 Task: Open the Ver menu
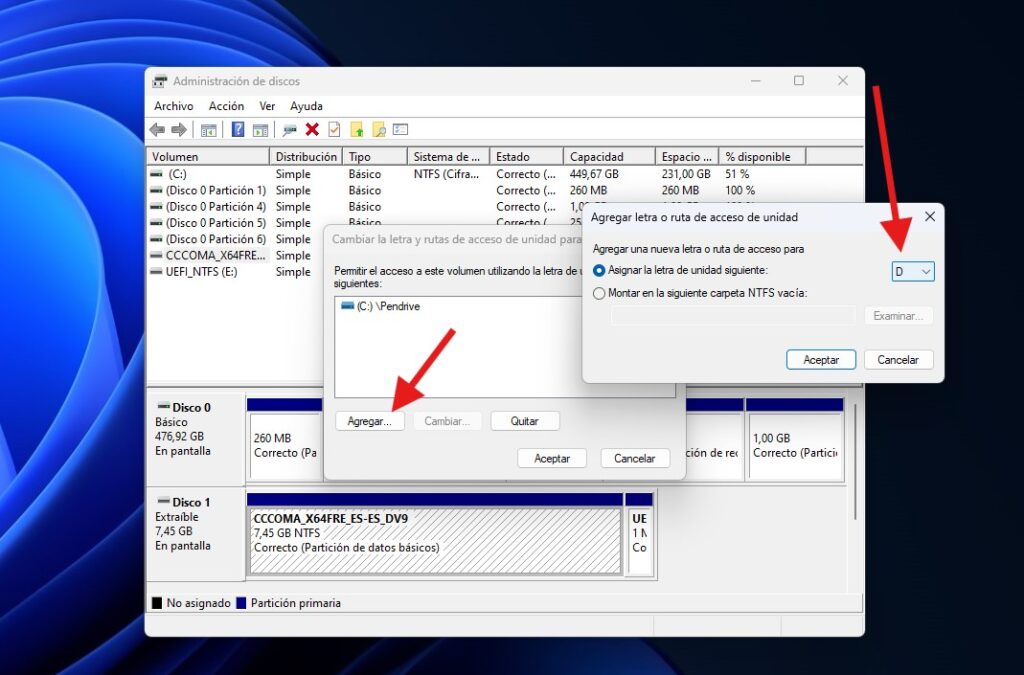click(x=267, y=106)
